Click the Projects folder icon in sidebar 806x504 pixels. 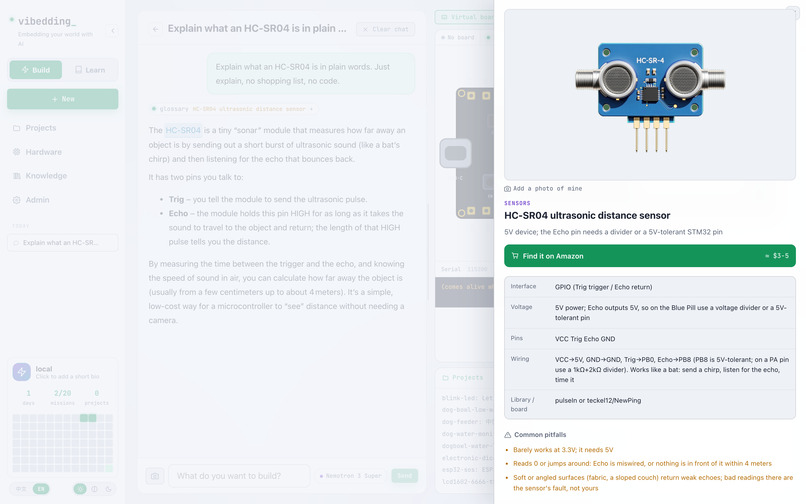click(16, 128)
